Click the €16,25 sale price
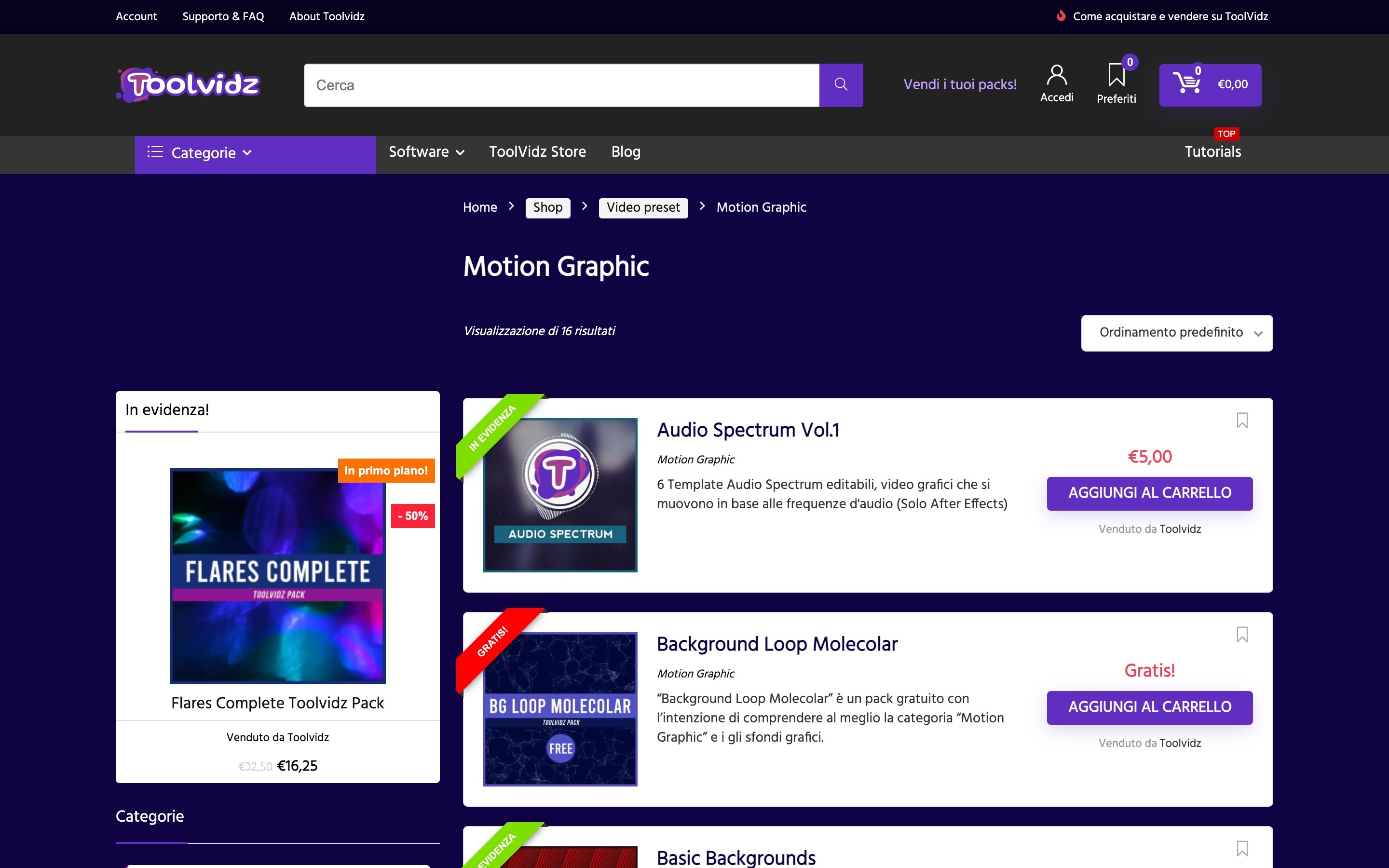 coord(297,766)
